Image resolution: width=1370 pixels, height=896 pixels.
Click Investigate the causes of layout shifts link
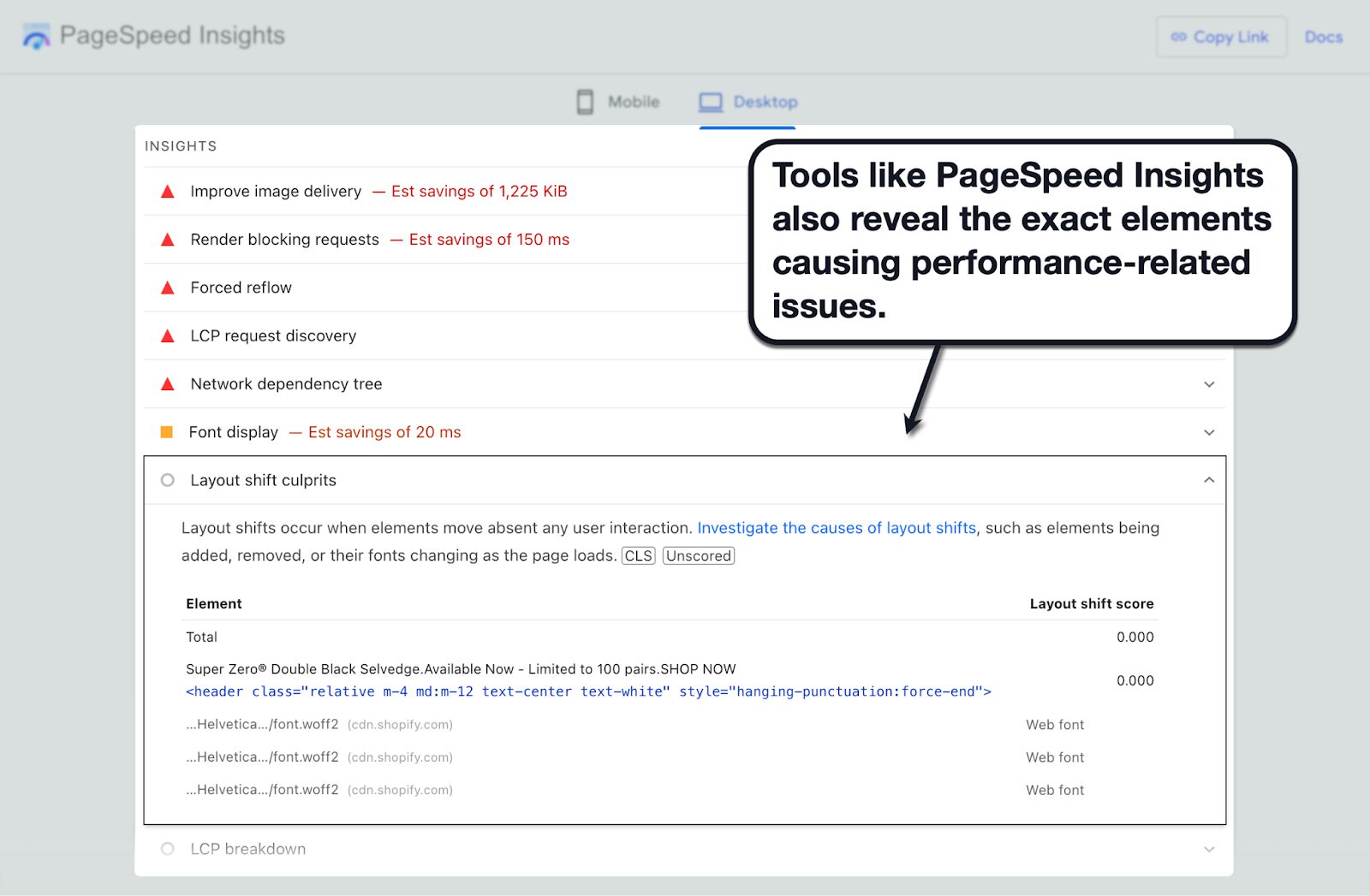[x=837, y=528]
